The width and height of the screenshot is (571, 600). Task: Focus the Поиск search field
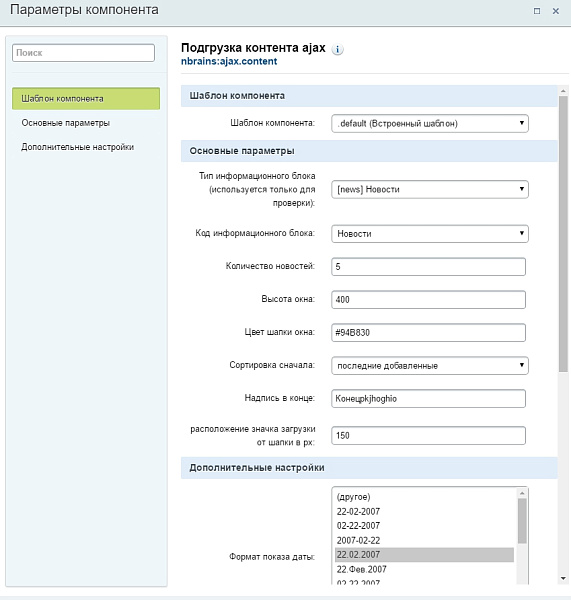[x=83, y=53]
